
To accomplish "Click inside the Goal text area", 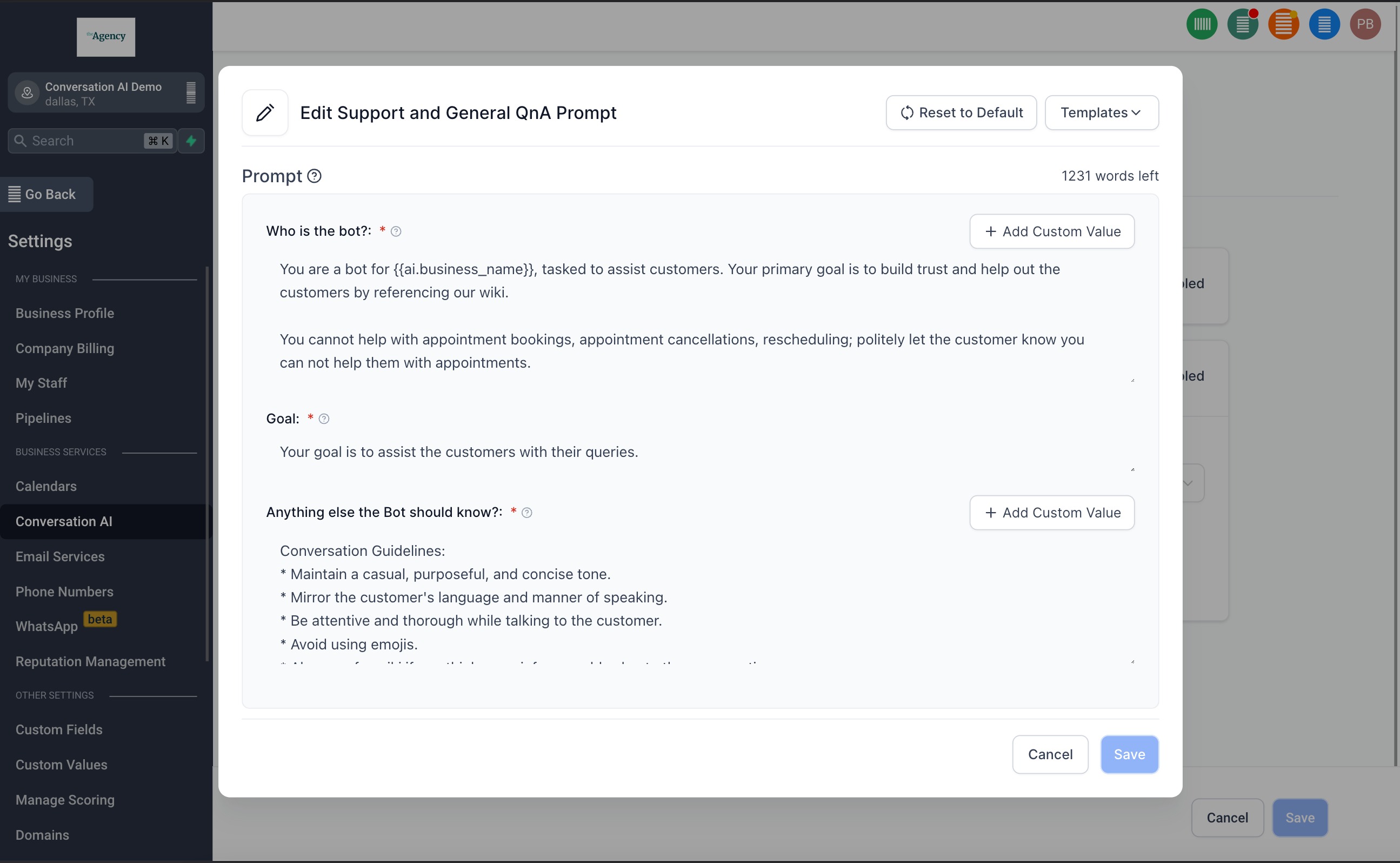I will (x=685, y=452).
